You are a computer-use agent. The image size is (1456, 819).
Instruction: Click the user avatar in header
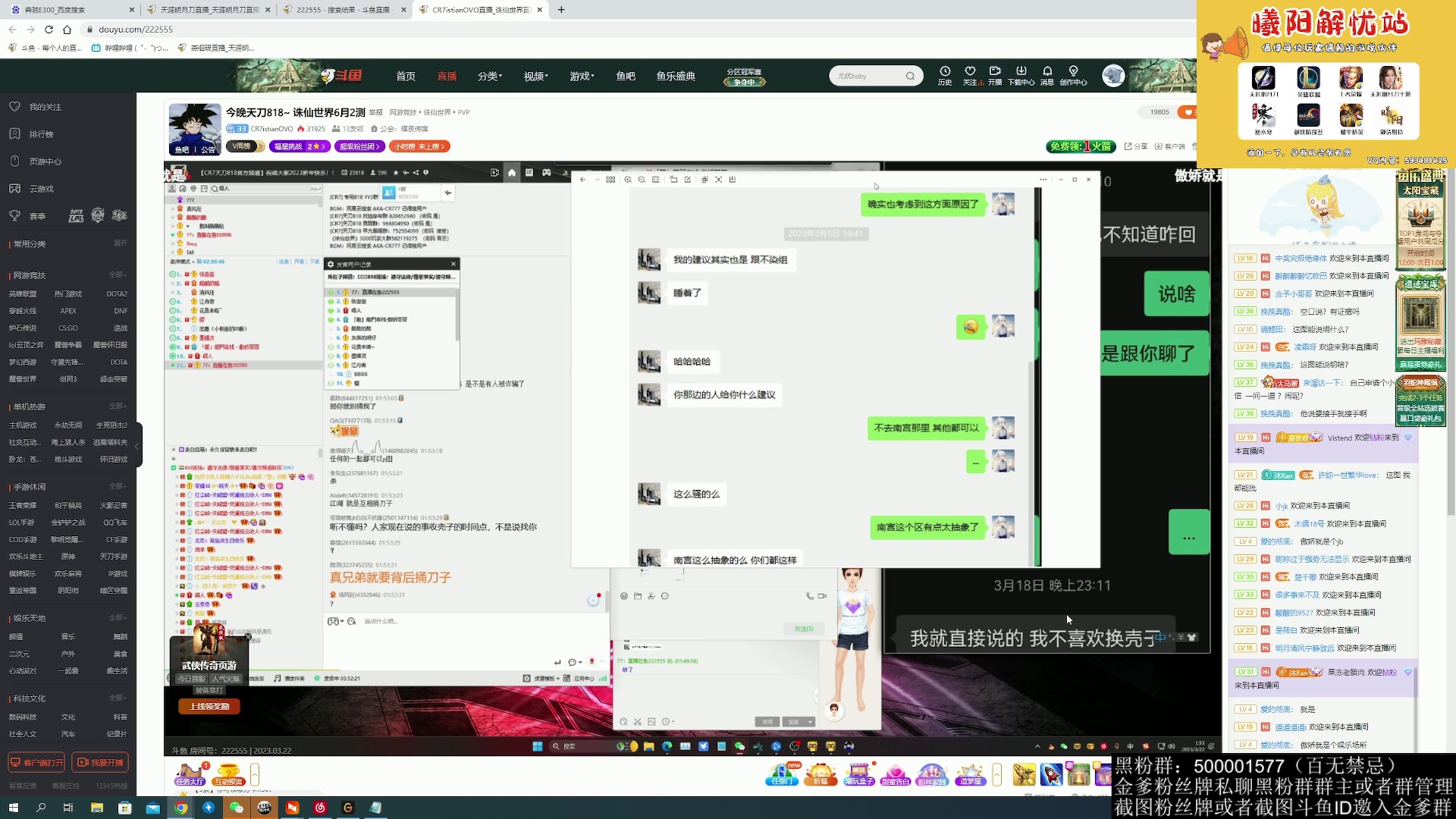tap(1113, 75)
